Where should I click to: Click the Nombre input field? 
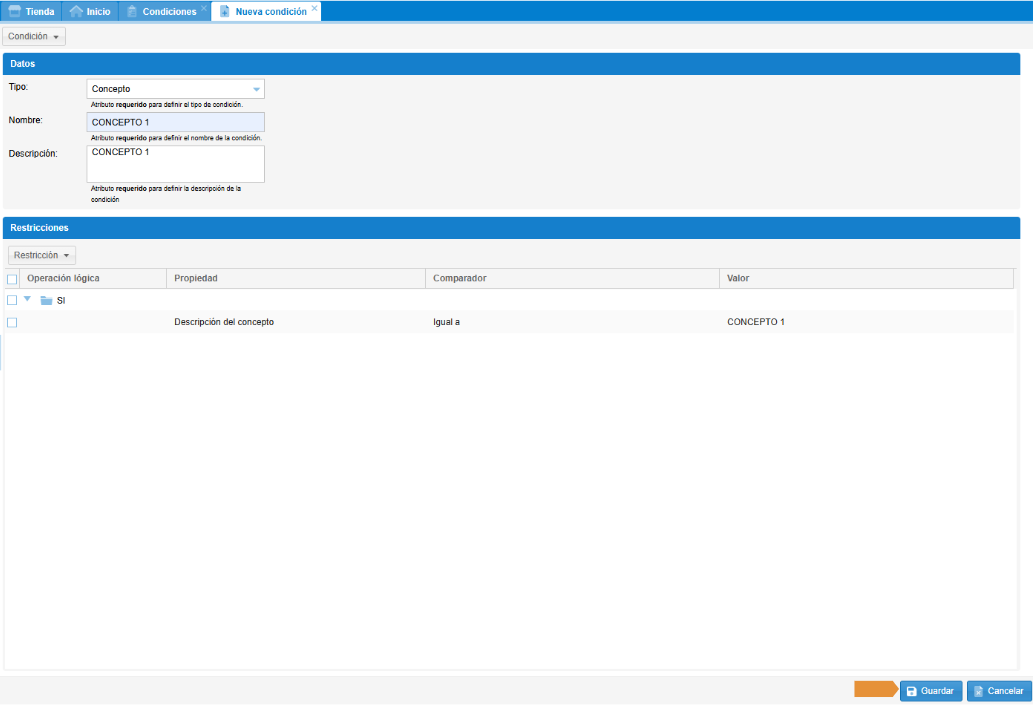tap(175, 122)
